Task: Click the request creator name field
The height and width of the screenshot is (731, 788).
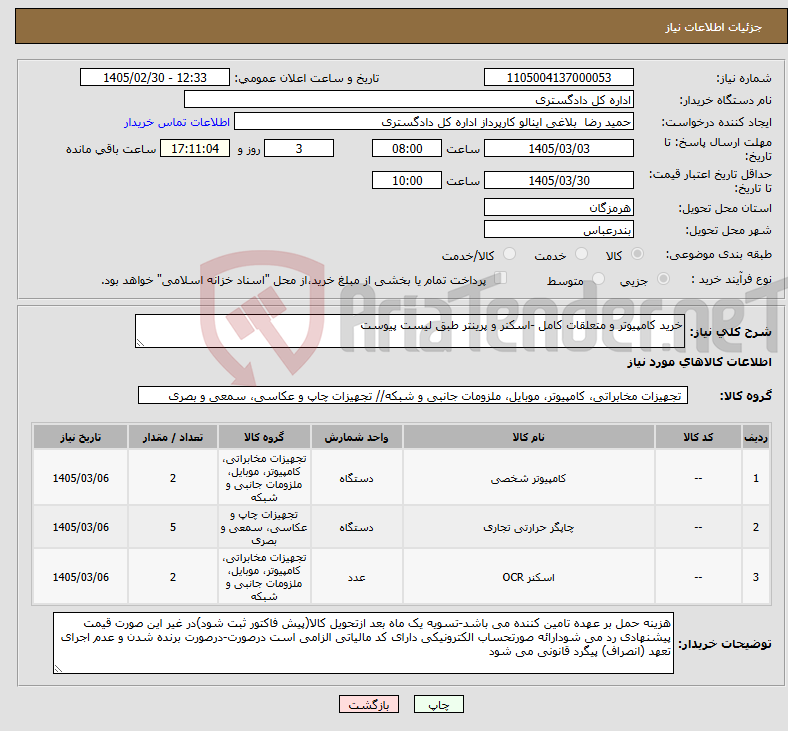Action: pos(434,122)
